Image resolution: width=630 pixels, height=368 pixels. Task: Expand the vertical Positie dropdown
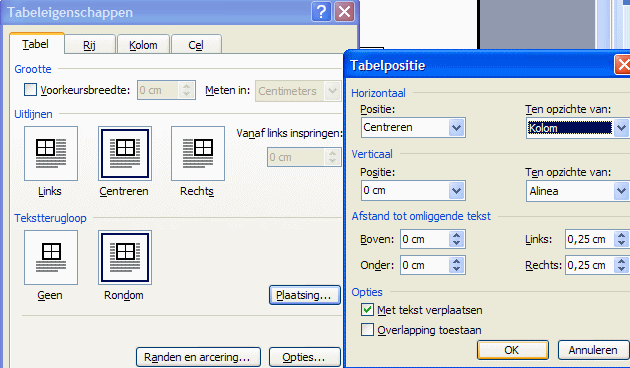click(x=456, y=191)
